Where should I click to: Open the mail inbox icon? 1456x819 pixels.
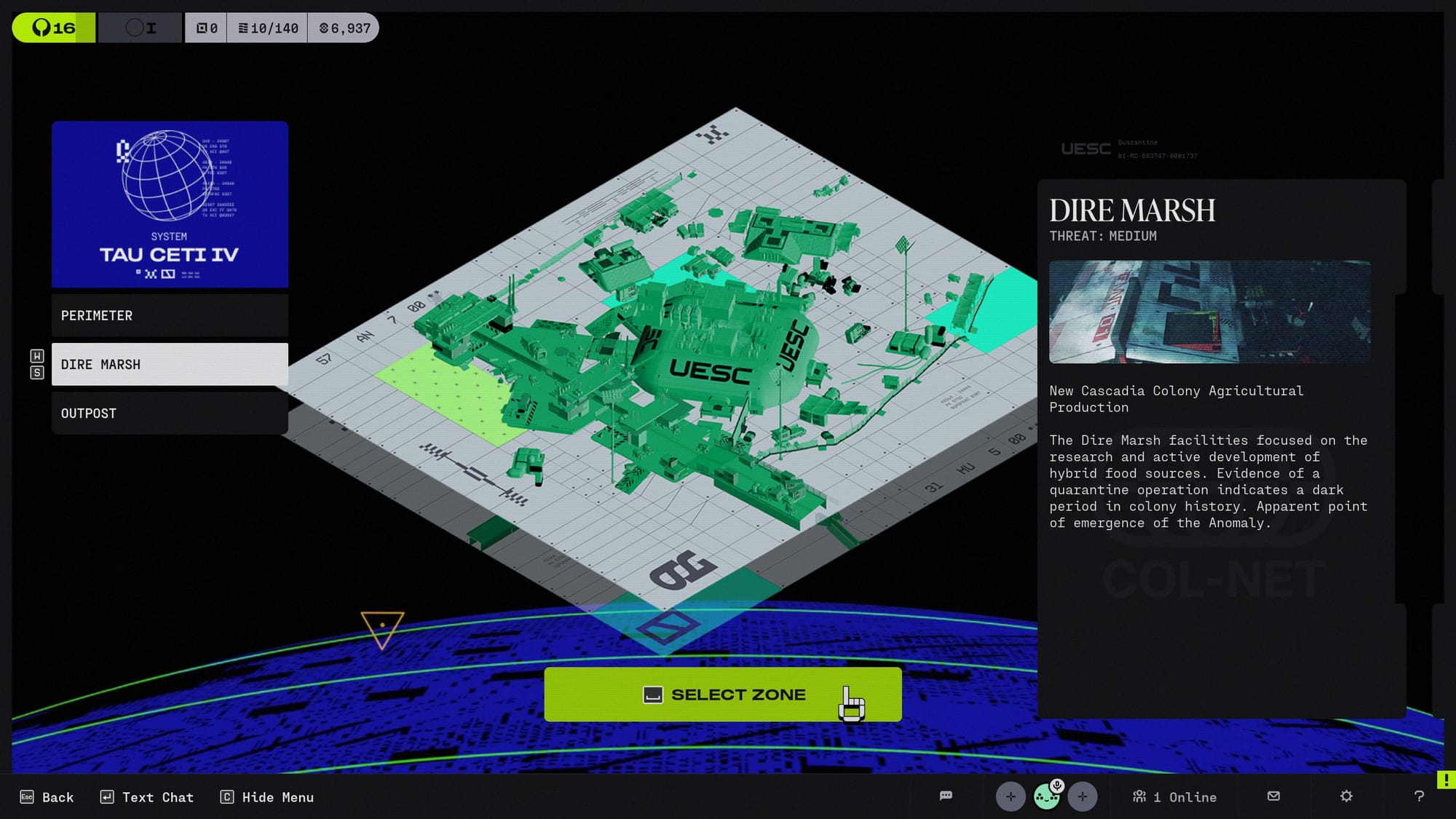[x=1273, y=796]
